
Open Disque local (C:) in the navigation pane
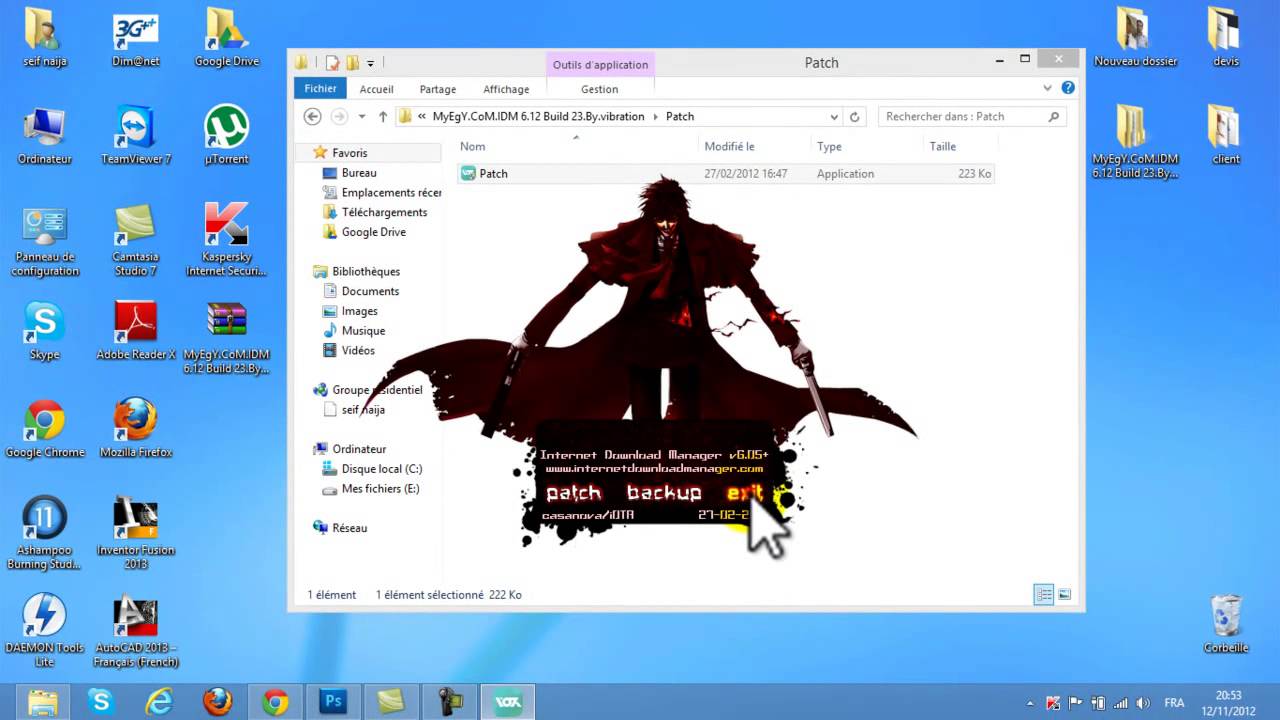(381, 469)
